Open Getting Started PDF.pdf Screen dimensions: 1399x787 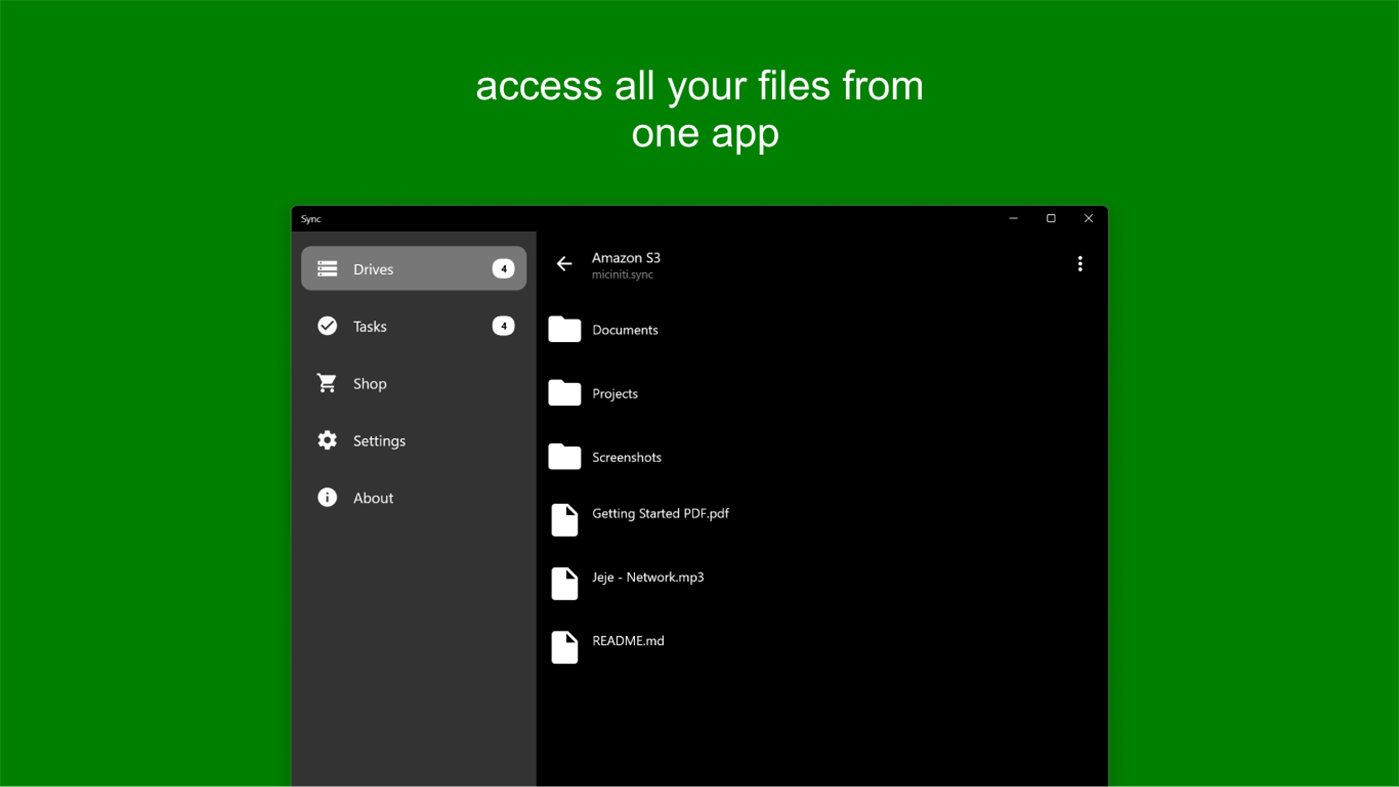tap(660, 513)
